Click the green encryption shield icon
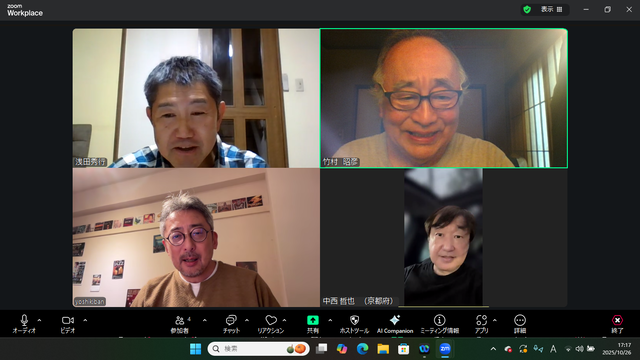 tap(527, 9)
